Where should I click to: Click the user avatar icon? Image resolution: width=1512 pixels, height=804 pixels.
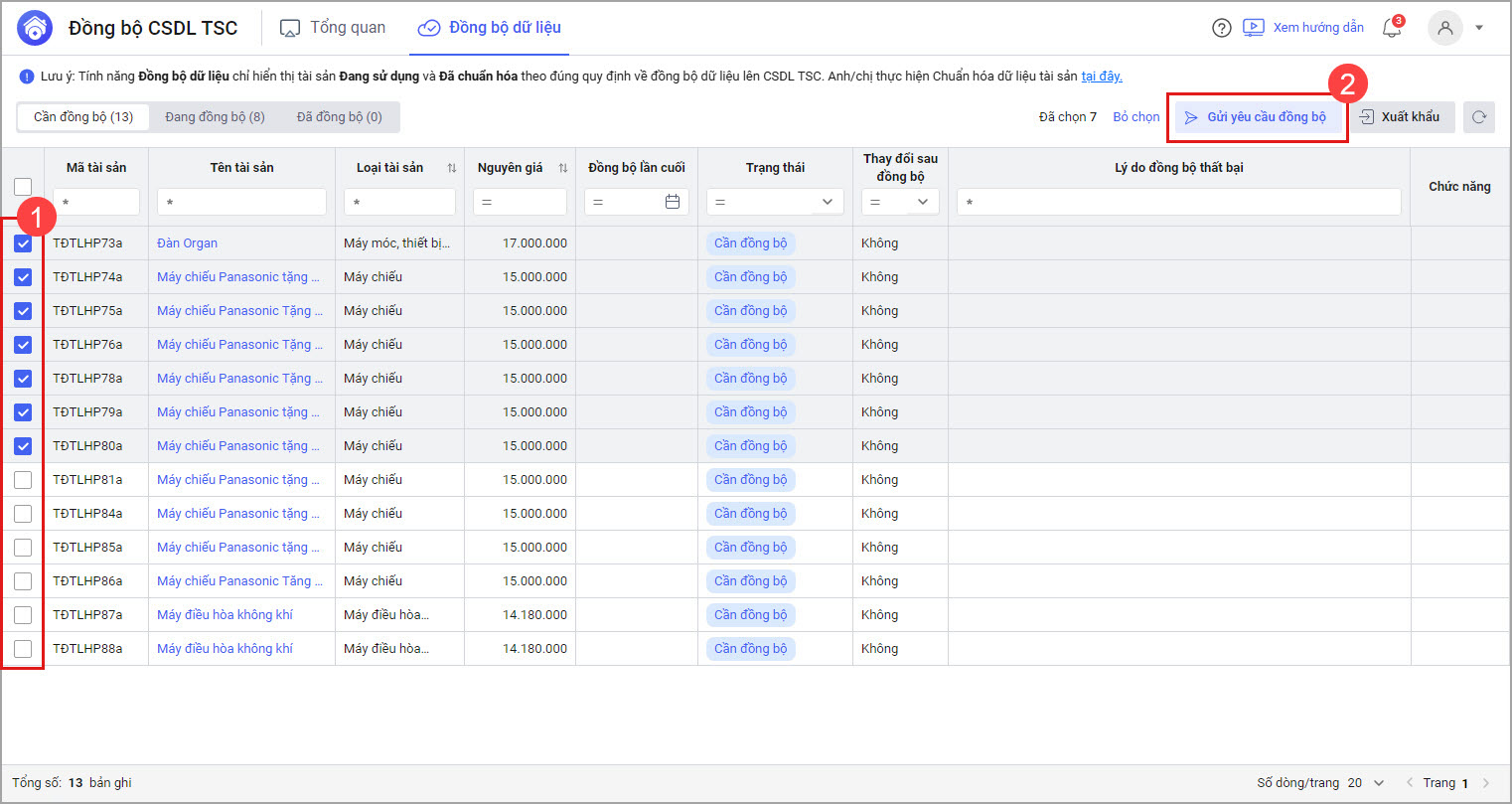[x=1444, y=28]
